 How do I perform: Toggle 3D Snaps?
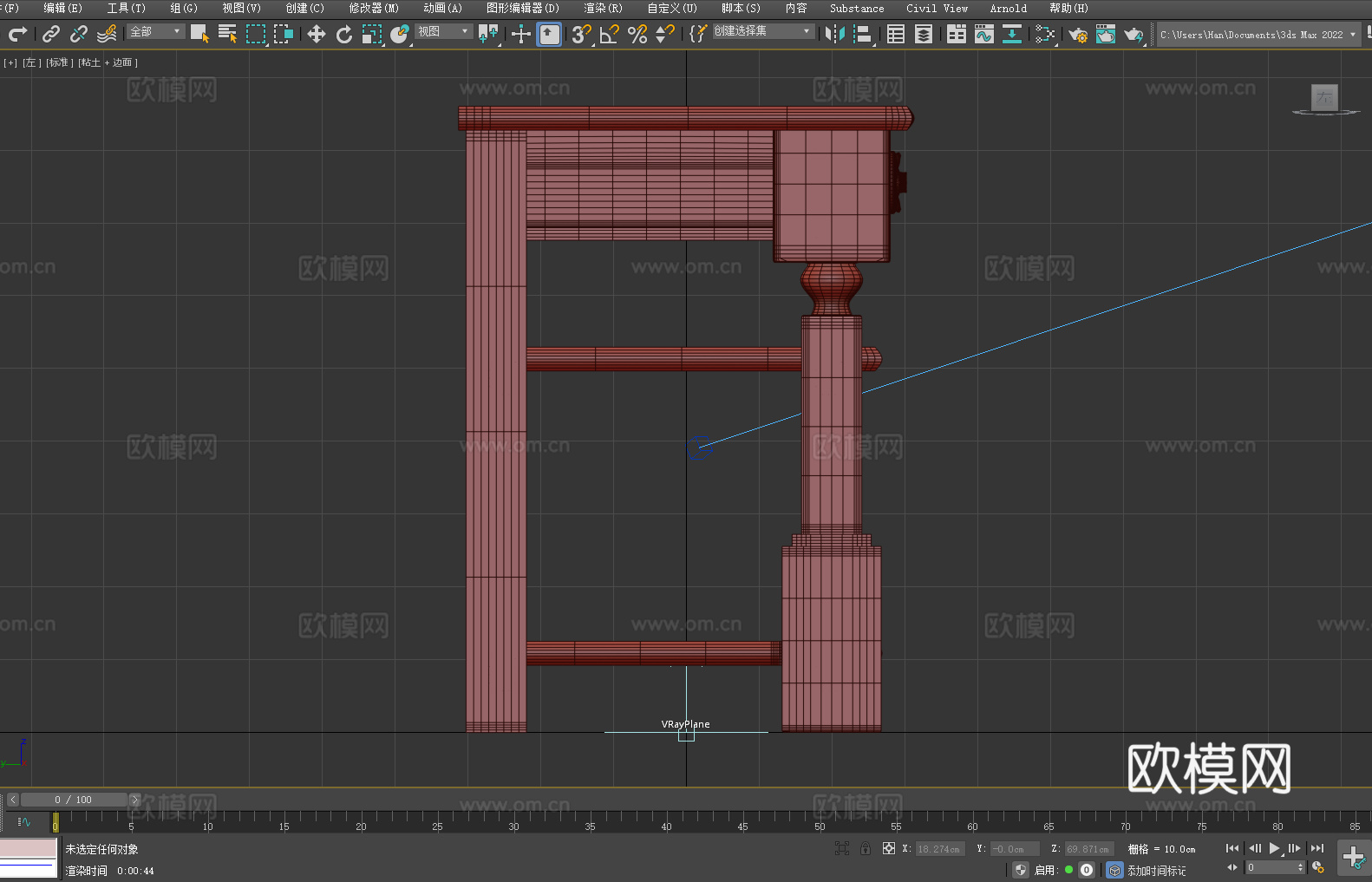pyautogui.click(x=582, y=34)
